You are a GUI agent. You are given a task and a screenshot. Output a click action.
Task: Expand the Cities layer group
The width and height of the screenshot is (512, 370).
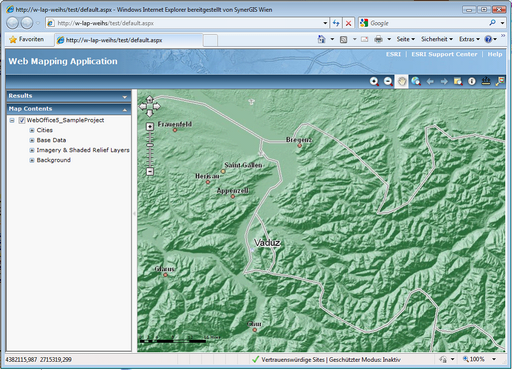(32, 130)
